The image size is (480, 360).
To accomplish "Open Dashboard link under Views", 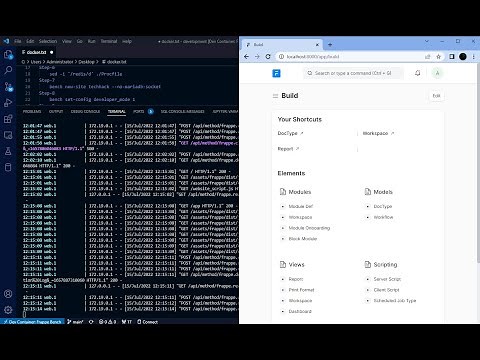I will click(300, 311).
